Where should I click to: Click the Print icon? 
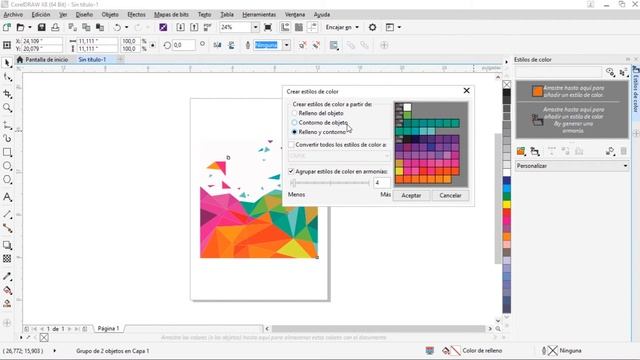(55, 27)
